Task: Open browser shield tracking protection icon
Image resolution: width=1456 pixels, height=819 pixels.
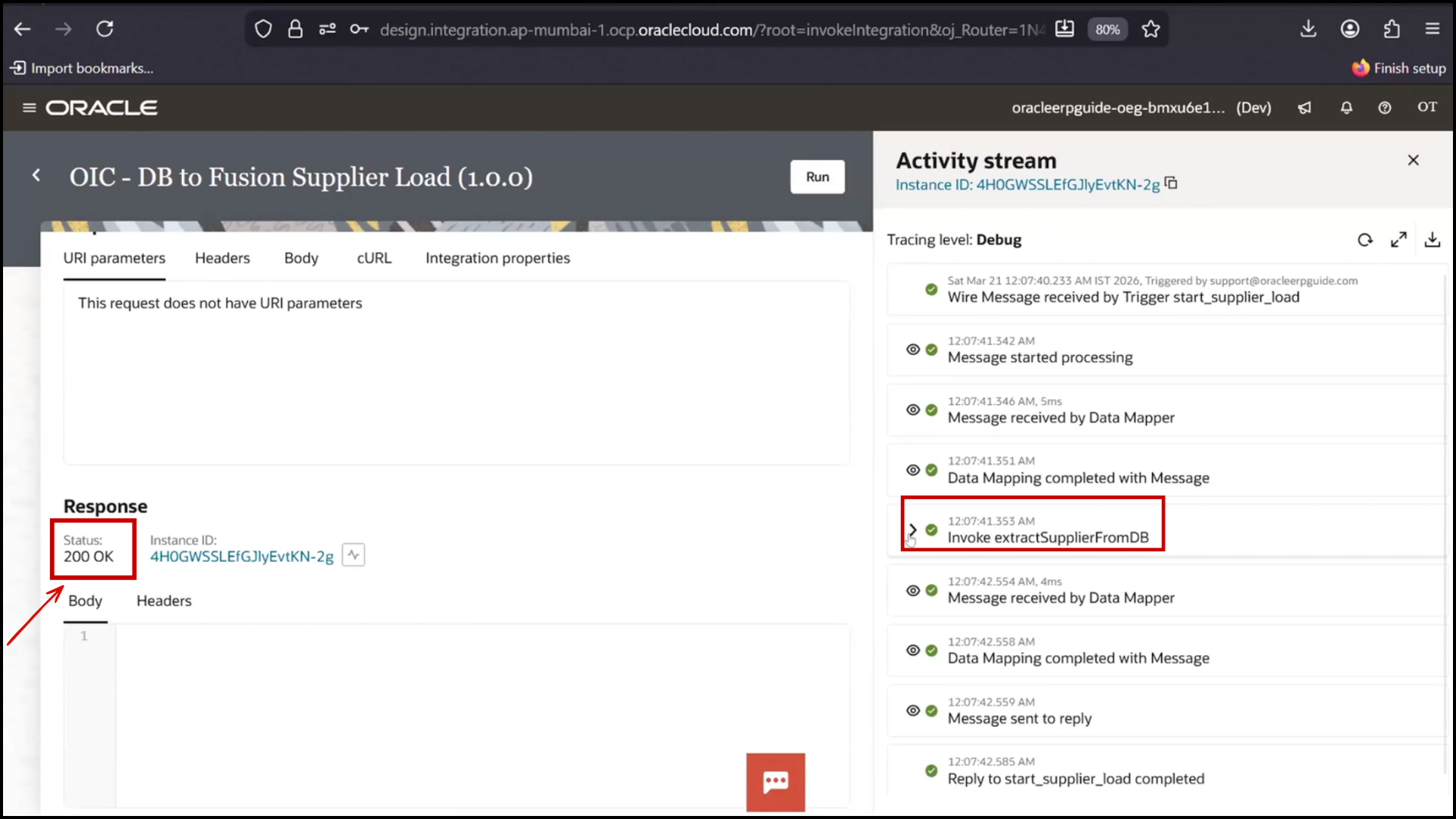Action: pyautogui.click(x=263, y=30)
